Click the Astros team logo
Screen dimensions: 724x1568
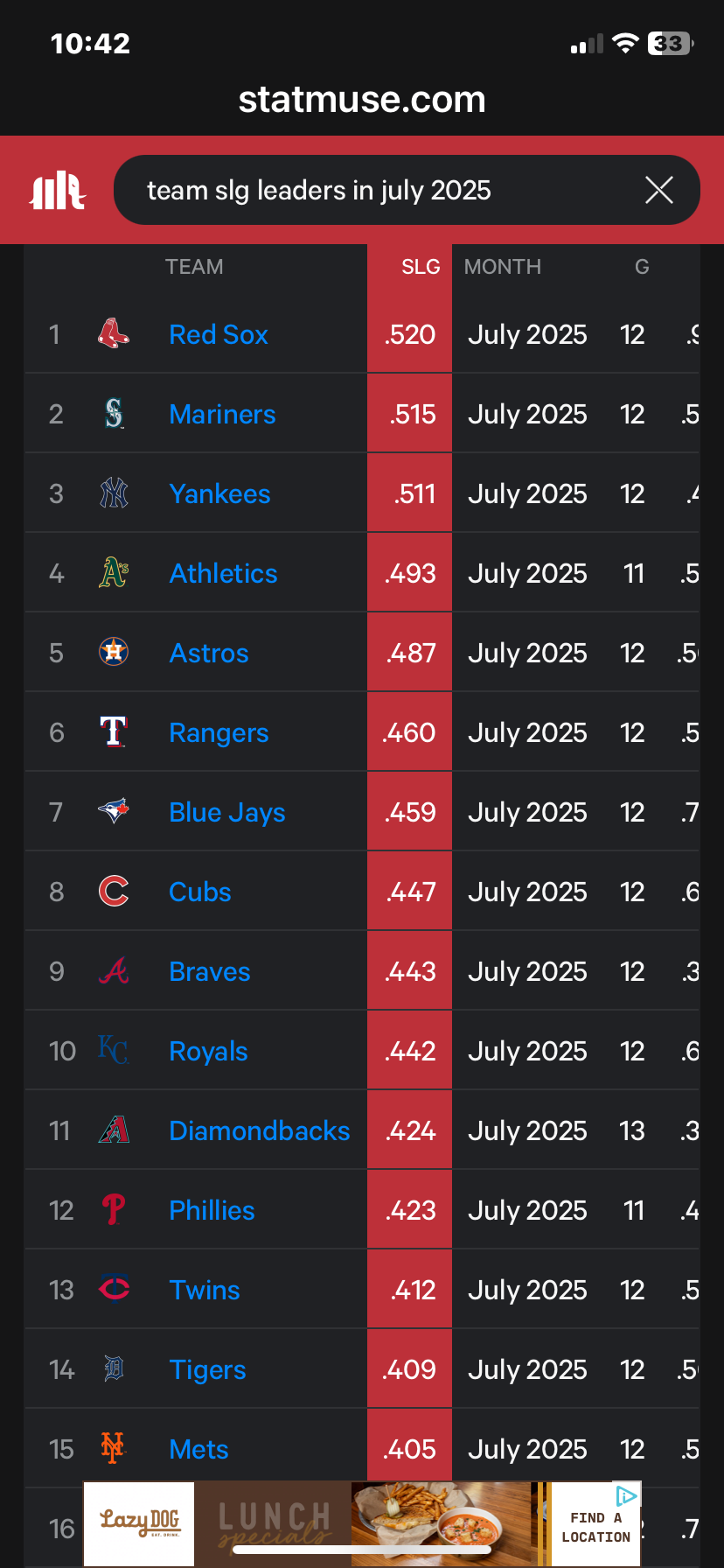(x=114, y=653)
